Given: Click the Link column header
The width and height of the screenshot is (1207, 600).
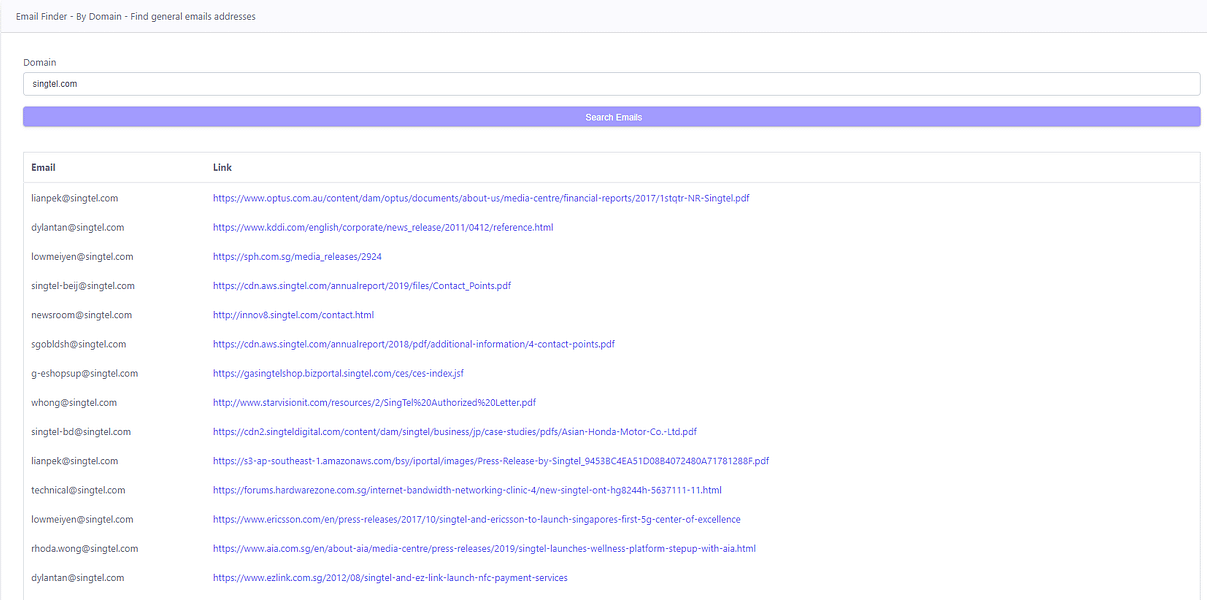Looking at the screenshot, I should (222, 167).
